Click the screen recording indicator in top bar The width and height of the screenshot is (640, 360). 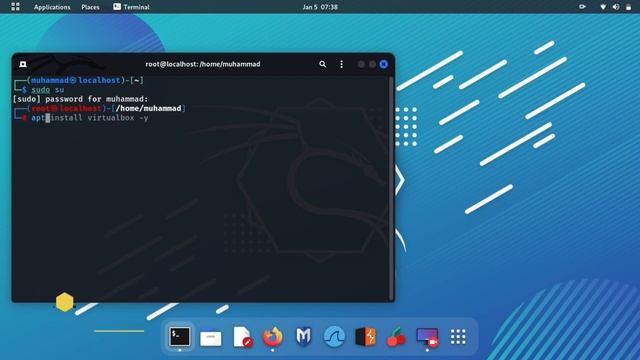click(582, 7)
